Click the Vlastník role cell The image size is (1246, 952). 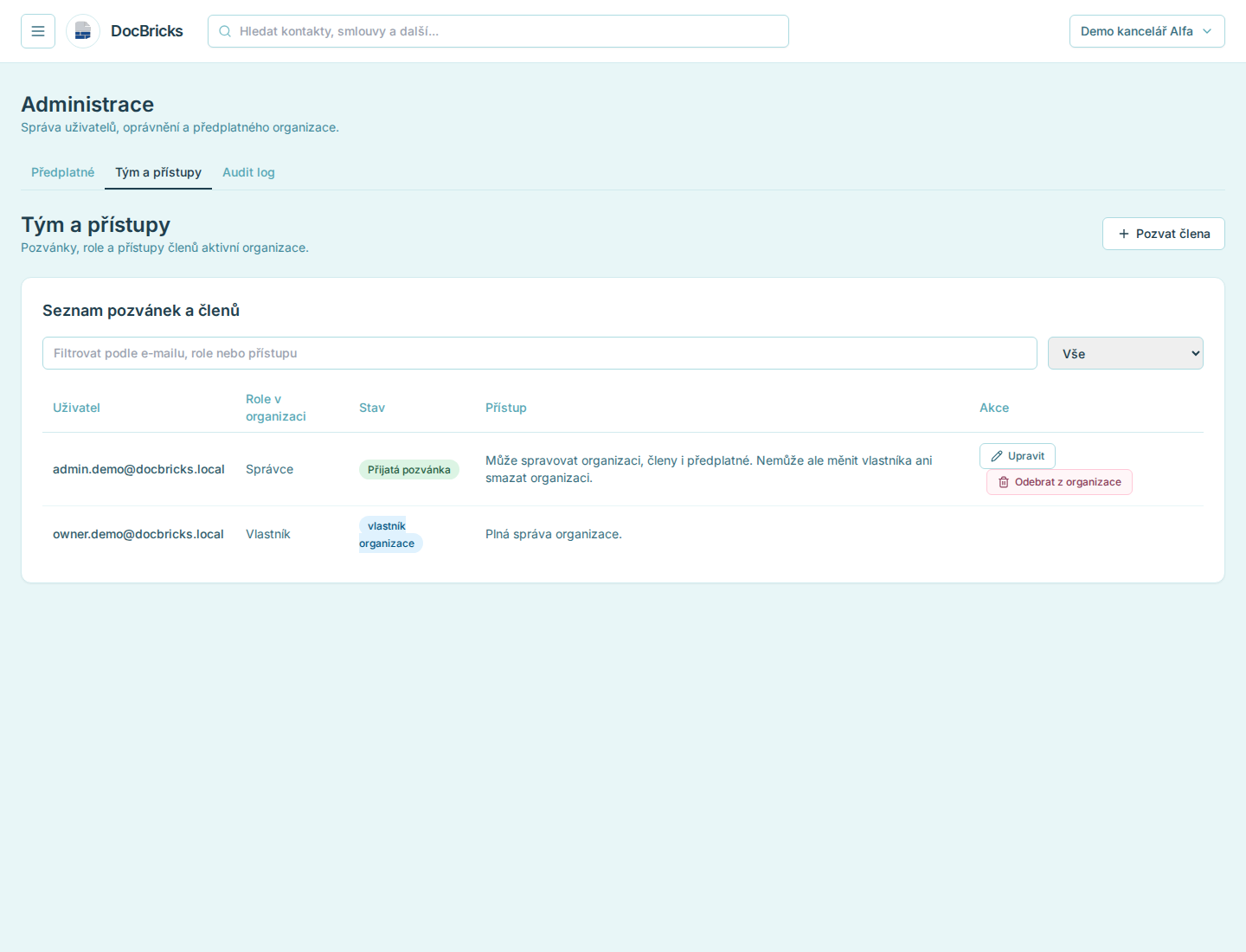click(x=268, y=534)
